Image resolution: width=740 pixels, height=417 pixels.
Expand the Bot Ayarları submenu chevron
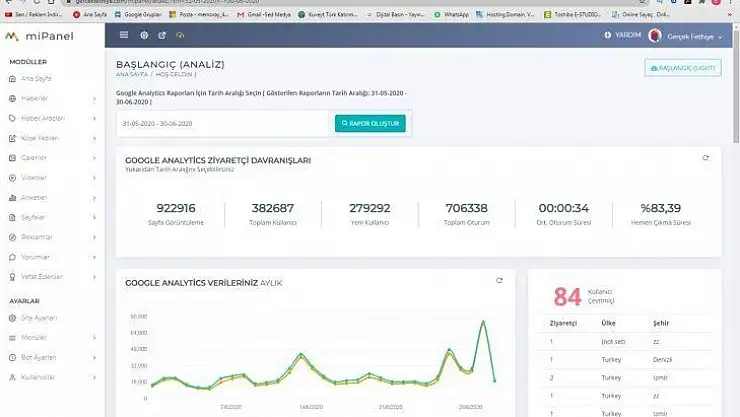[x=94, y=358]
